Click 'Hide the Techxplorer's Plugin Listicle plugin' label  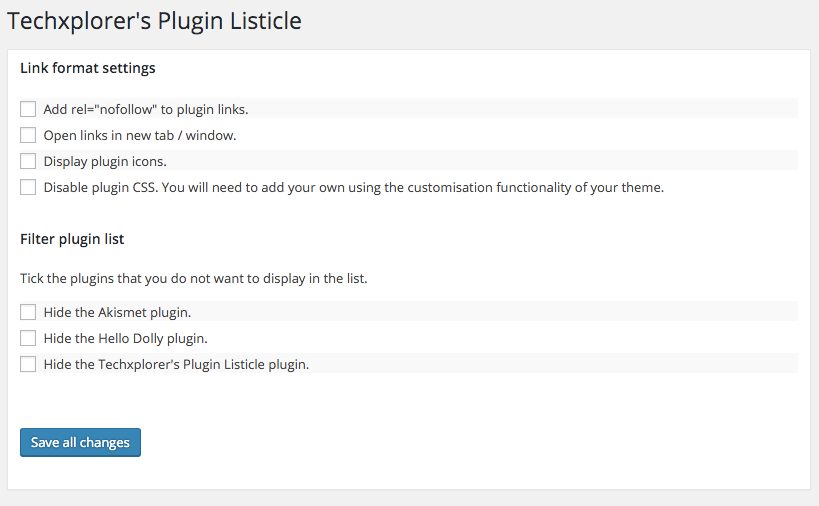(176, 364)
